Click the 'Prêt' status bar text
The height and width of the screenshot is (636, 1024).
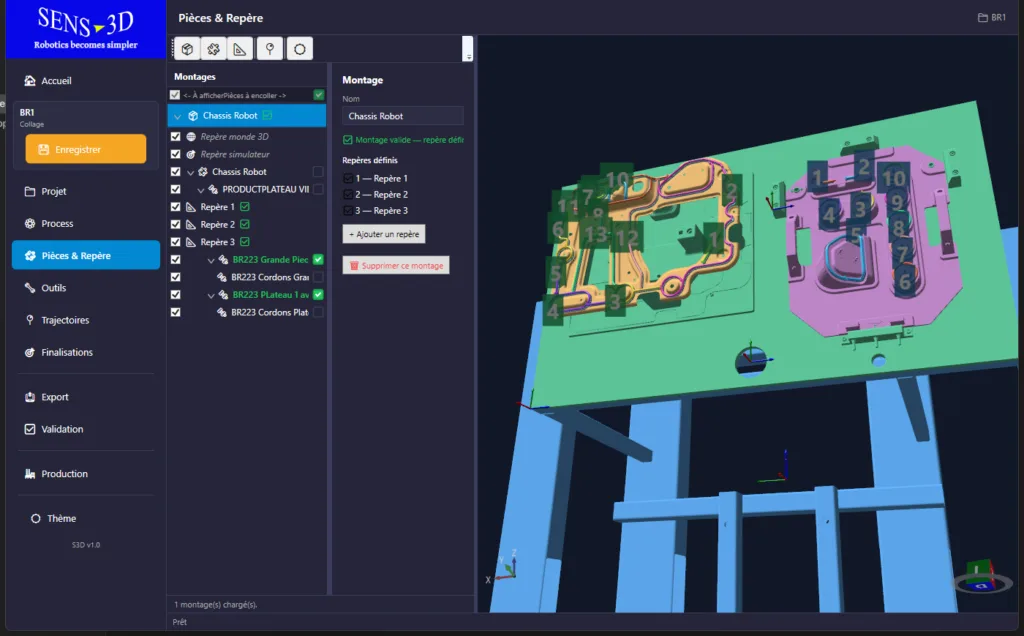click(180, 622)
